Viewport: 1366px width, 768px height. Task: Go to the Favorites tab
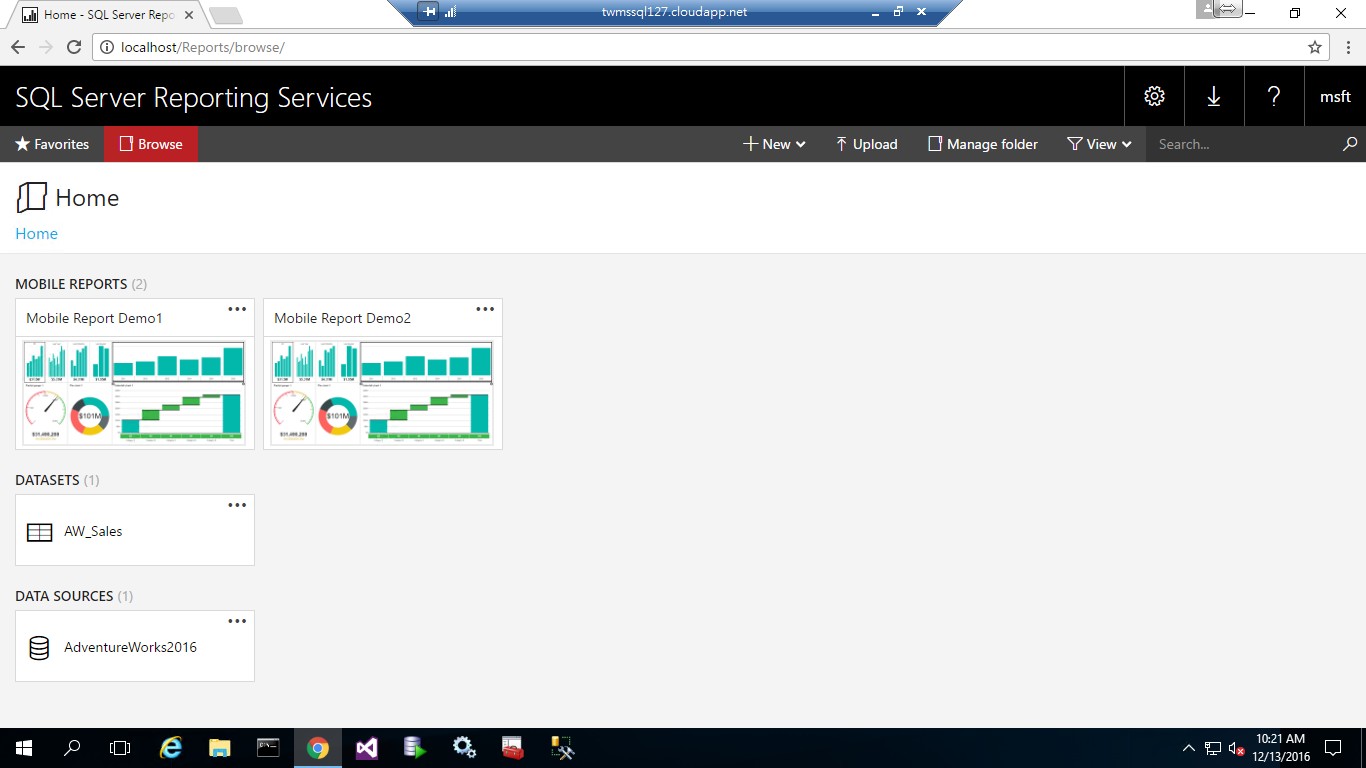pos(52,144)
